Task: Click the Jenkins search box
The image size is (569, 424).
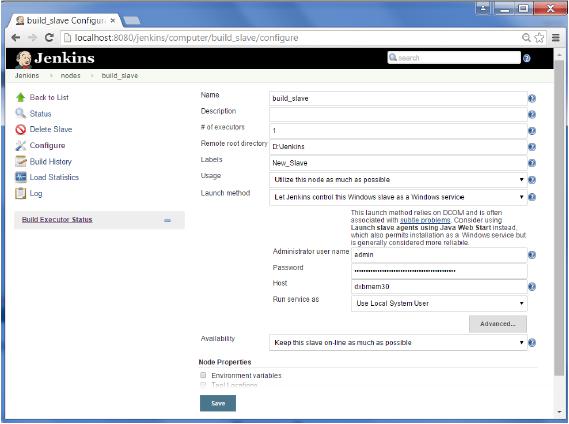Action: 454,58
